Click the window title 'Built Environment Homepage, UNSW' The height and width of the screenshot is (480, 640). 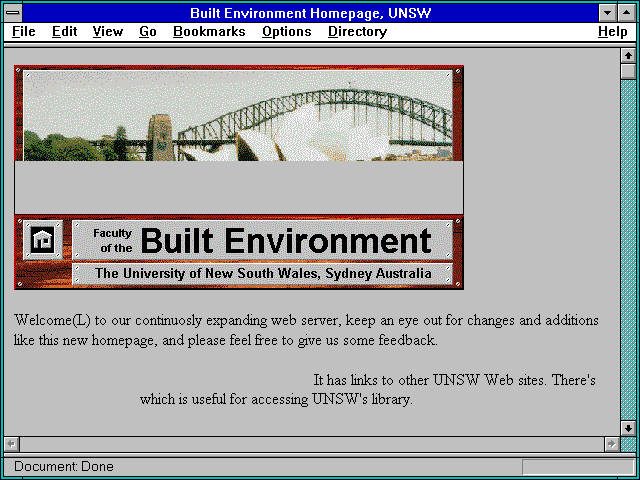click(x=310, y=13)
